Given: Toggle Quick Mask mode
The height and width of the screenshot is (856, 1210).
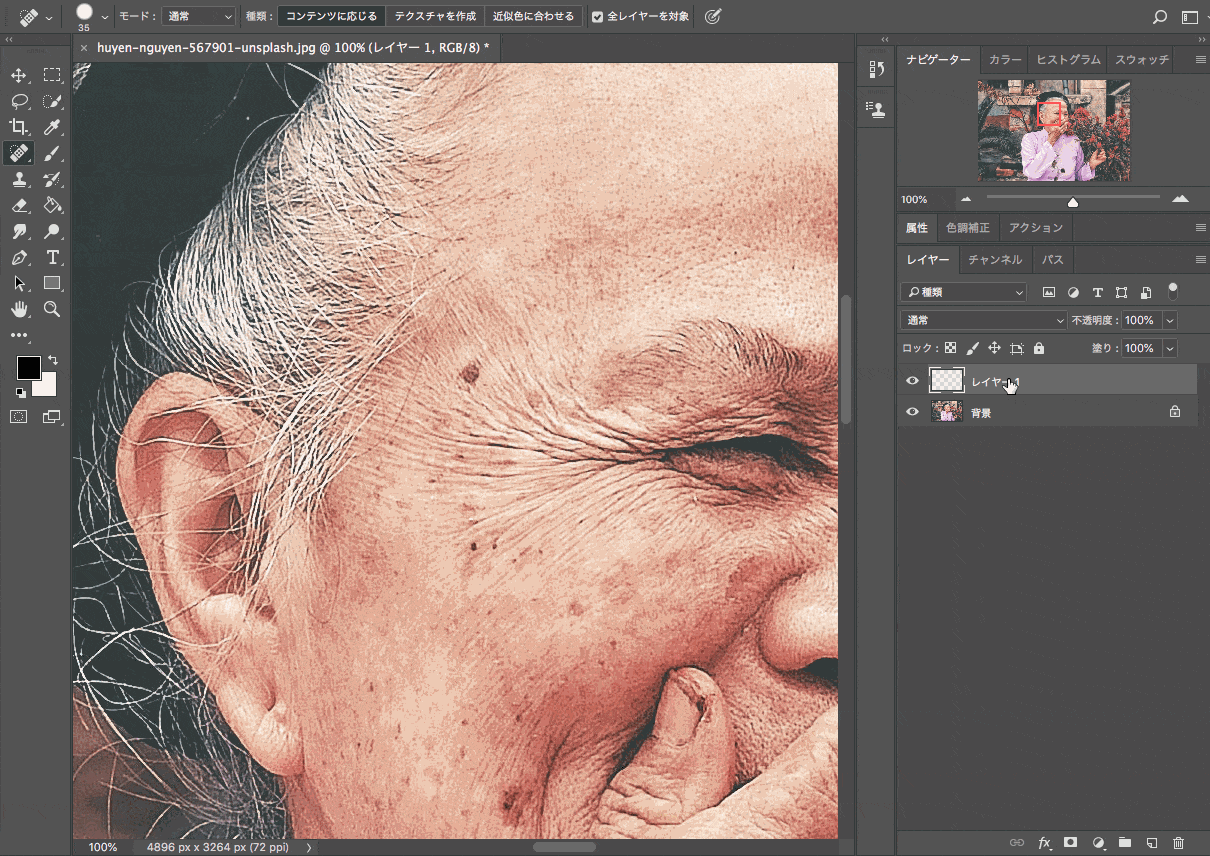Looking at the screenshot, I should pyautogui.click(x=19, y=416).
